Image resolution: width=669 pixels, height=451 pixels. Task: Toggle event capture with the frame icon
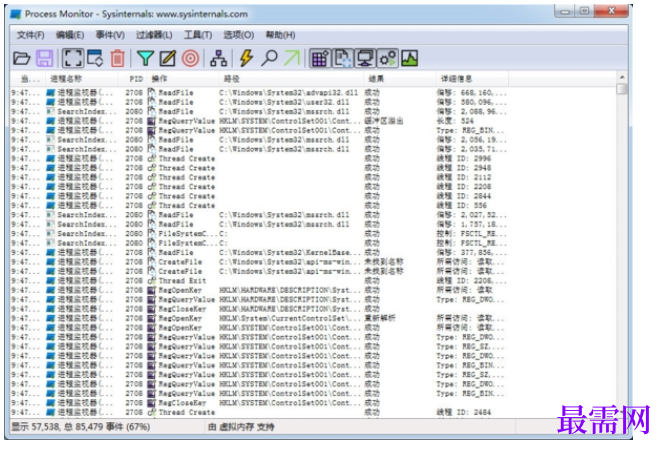[73, 58]
